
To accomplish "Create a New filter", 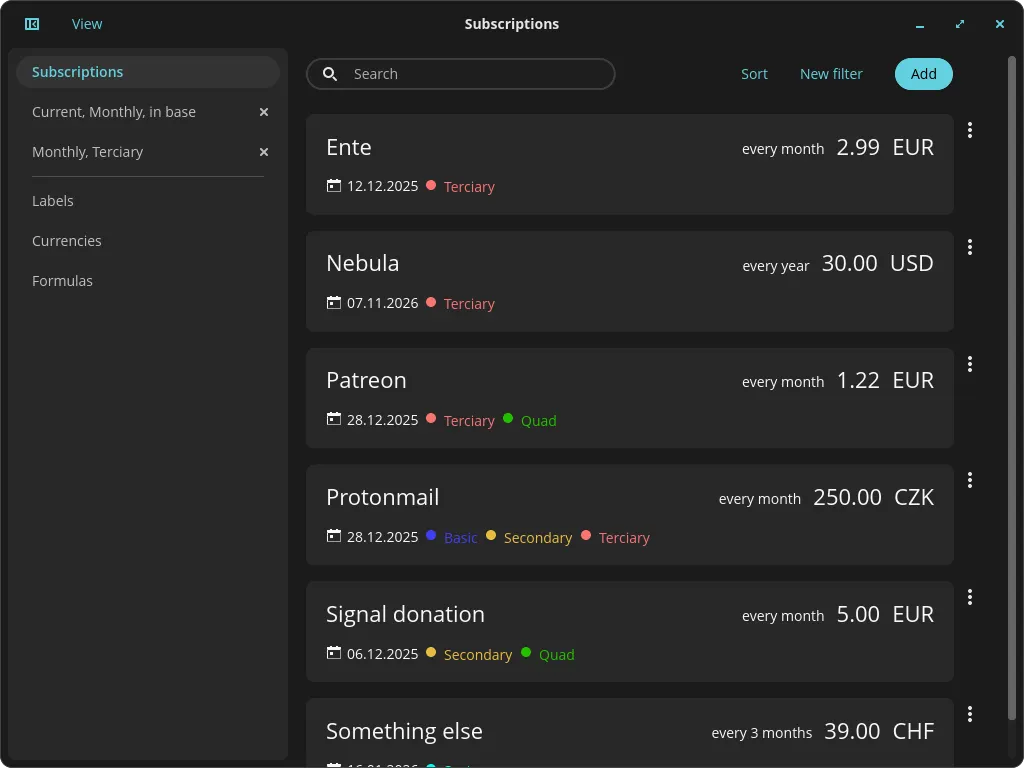I will point(831,74).
